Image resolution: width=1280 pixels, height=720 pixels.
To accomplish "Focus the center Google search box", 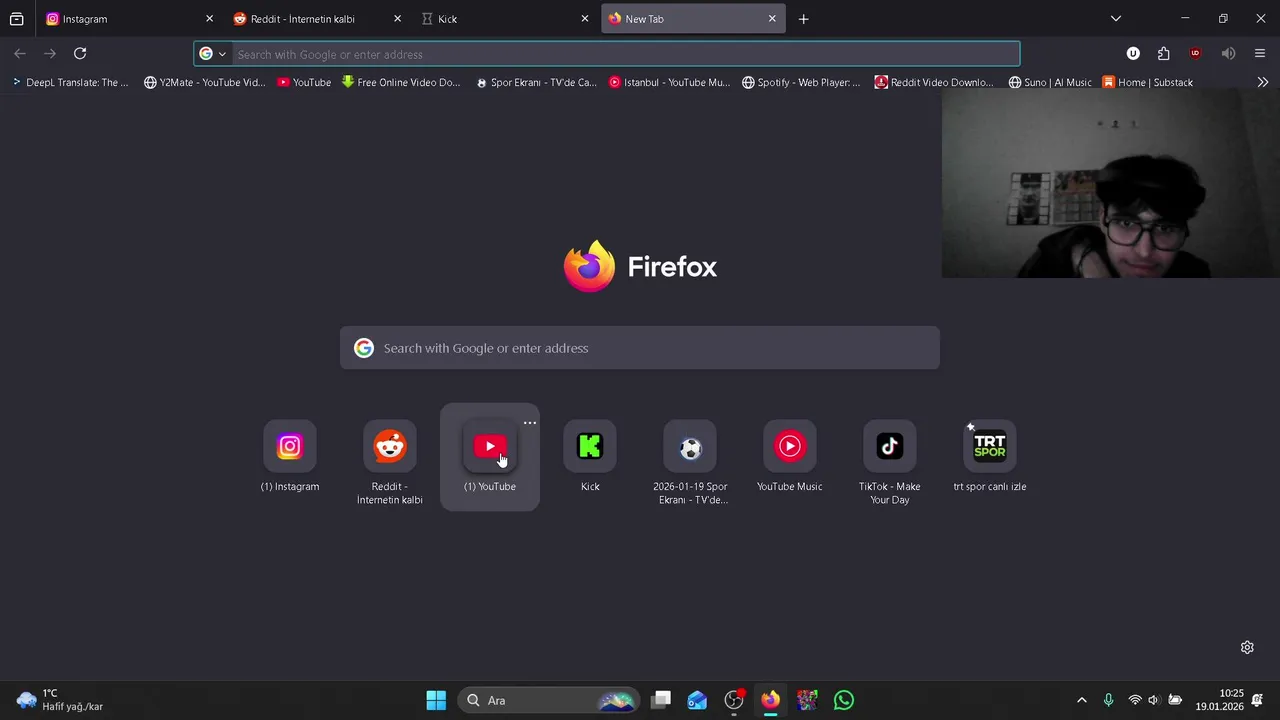I will tap(640, 348).
